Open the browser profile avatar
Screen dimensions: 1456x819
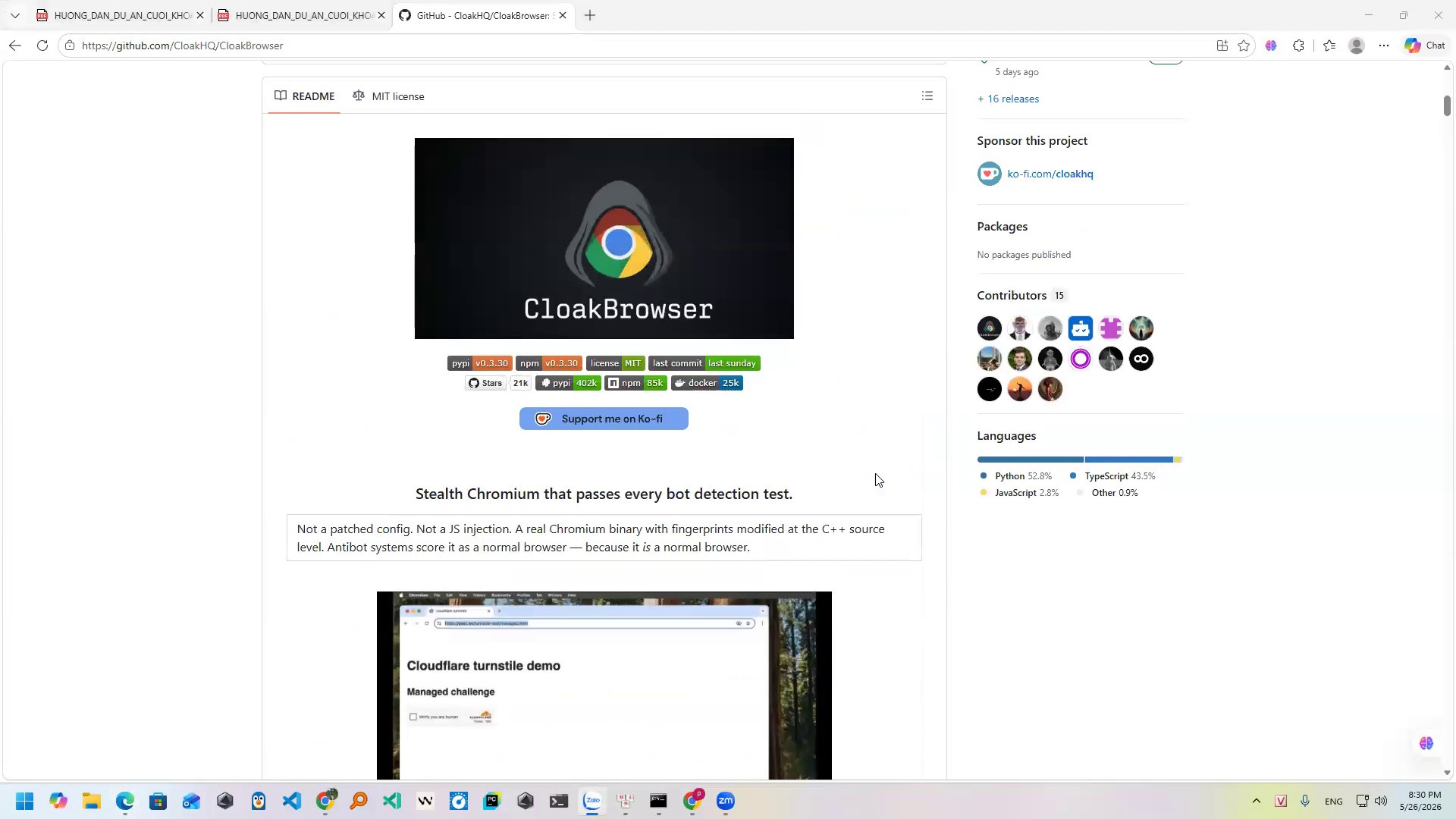click(1357, 45)
